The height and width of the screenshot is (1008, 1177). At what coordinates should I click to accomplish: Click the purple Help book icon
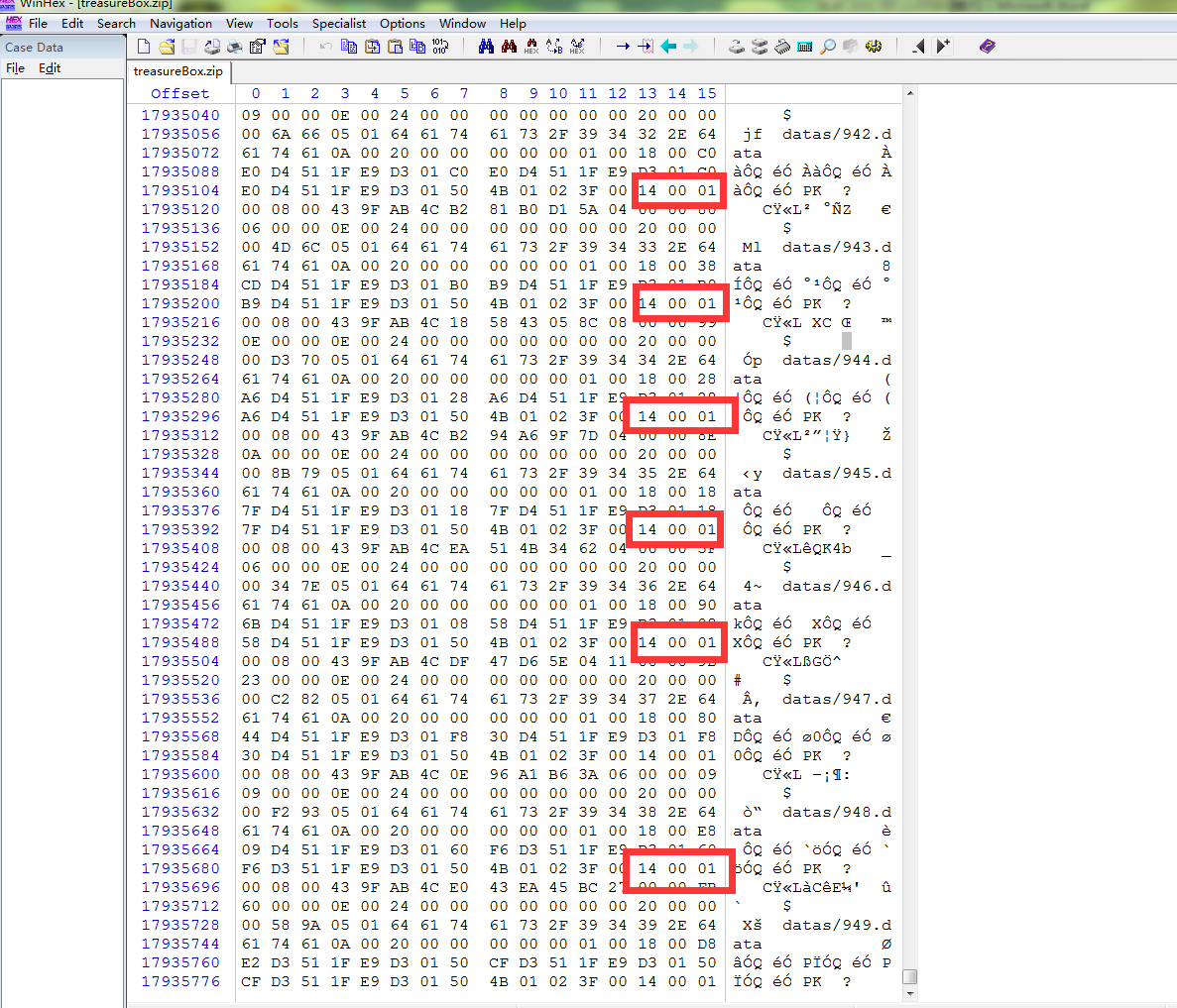coord(987,47)
